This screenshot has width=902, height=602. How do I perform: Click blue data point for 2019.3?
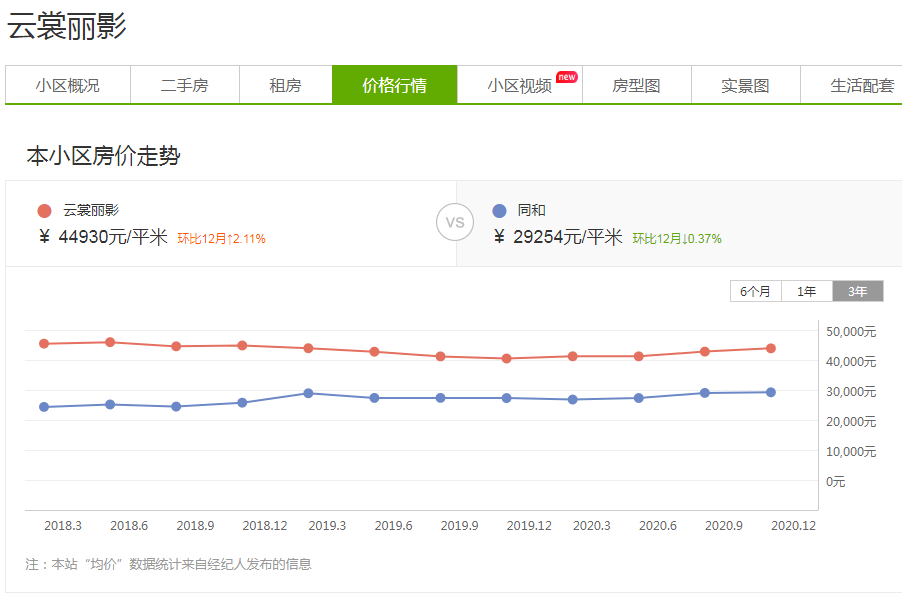pos(308,393)
